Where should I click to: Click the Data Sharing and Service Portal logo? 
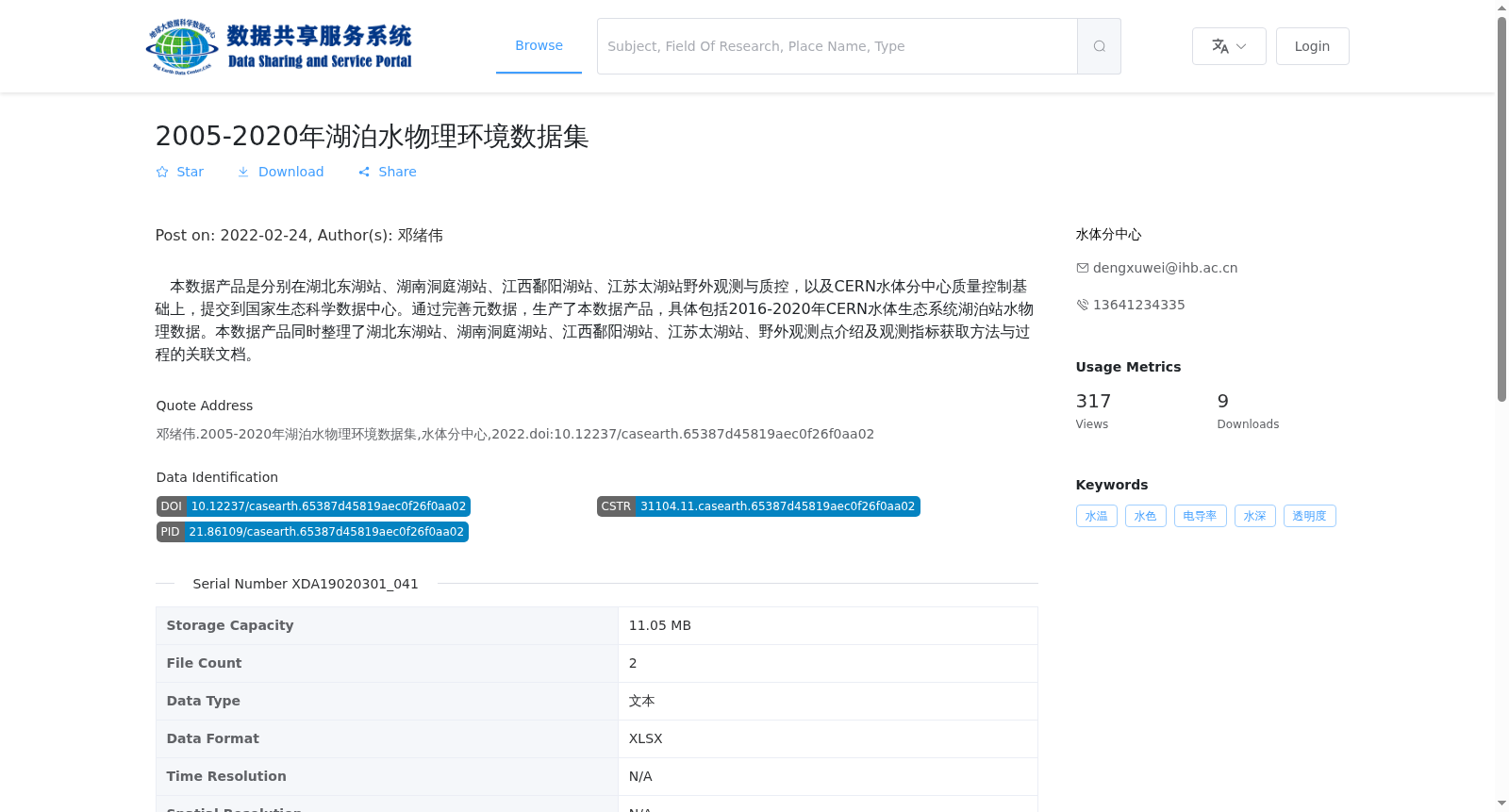(x=279, y=46)
